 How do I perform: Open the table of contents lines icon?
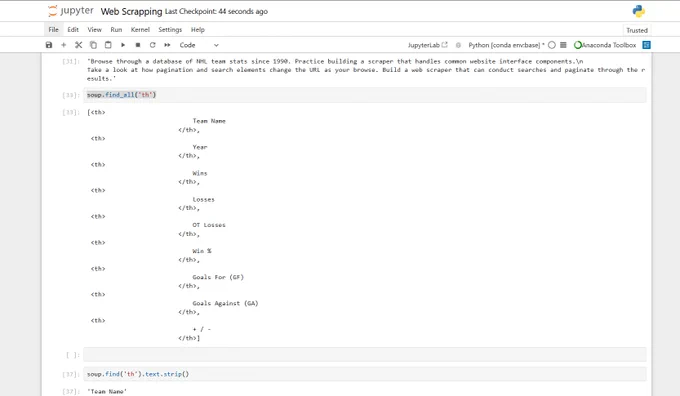(563, 45)
